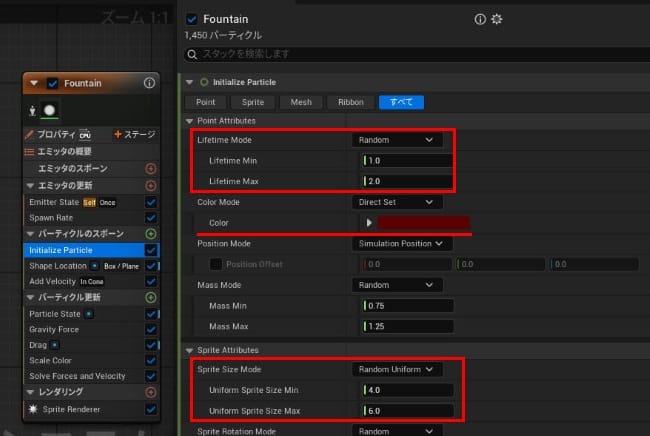Click the green circle icon beside Initialize Particle header

[x=204, y=82]
